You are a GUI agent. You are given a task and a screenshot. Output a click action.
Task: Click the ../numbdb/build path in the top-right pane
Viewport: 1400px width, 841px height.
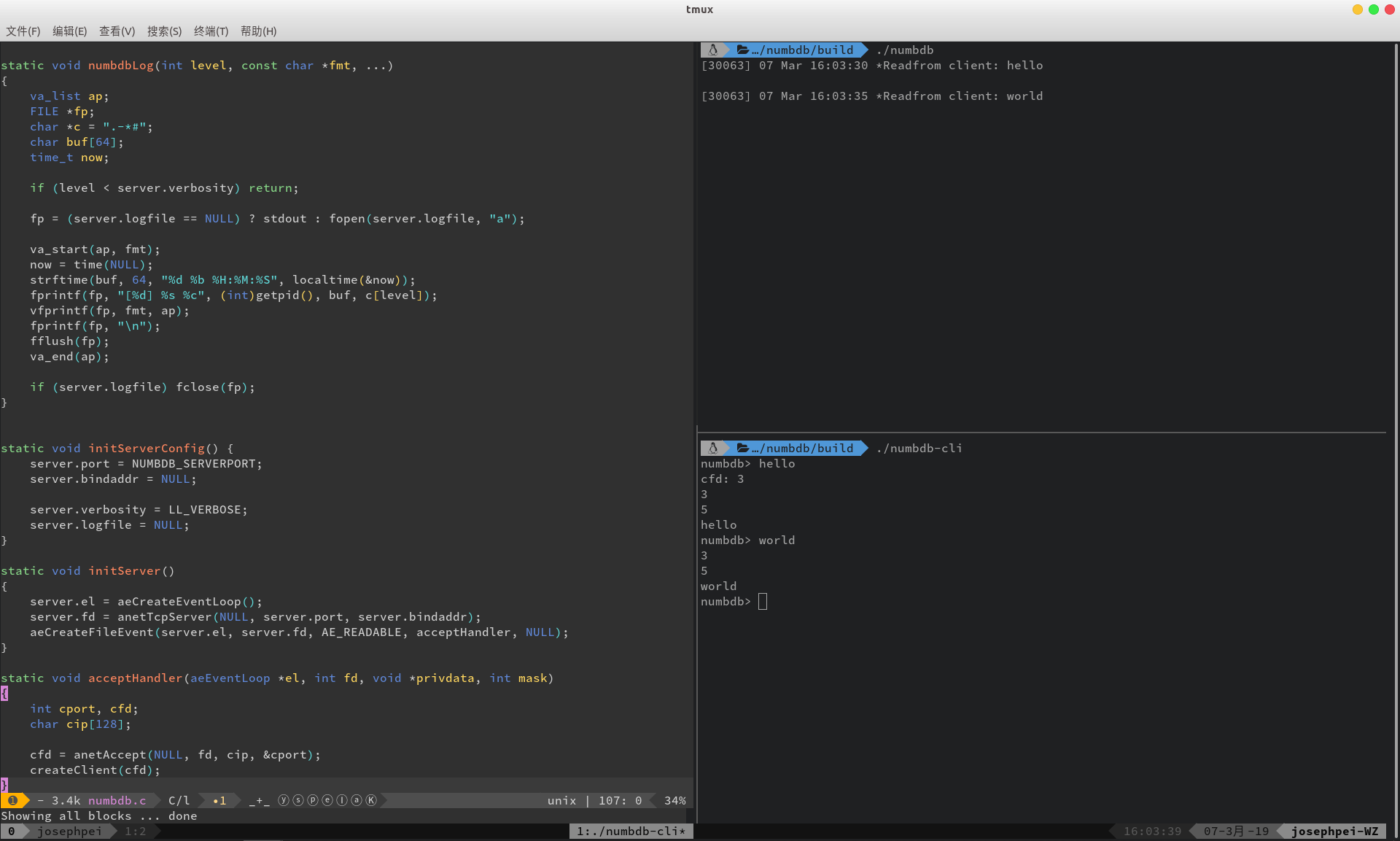803,50
